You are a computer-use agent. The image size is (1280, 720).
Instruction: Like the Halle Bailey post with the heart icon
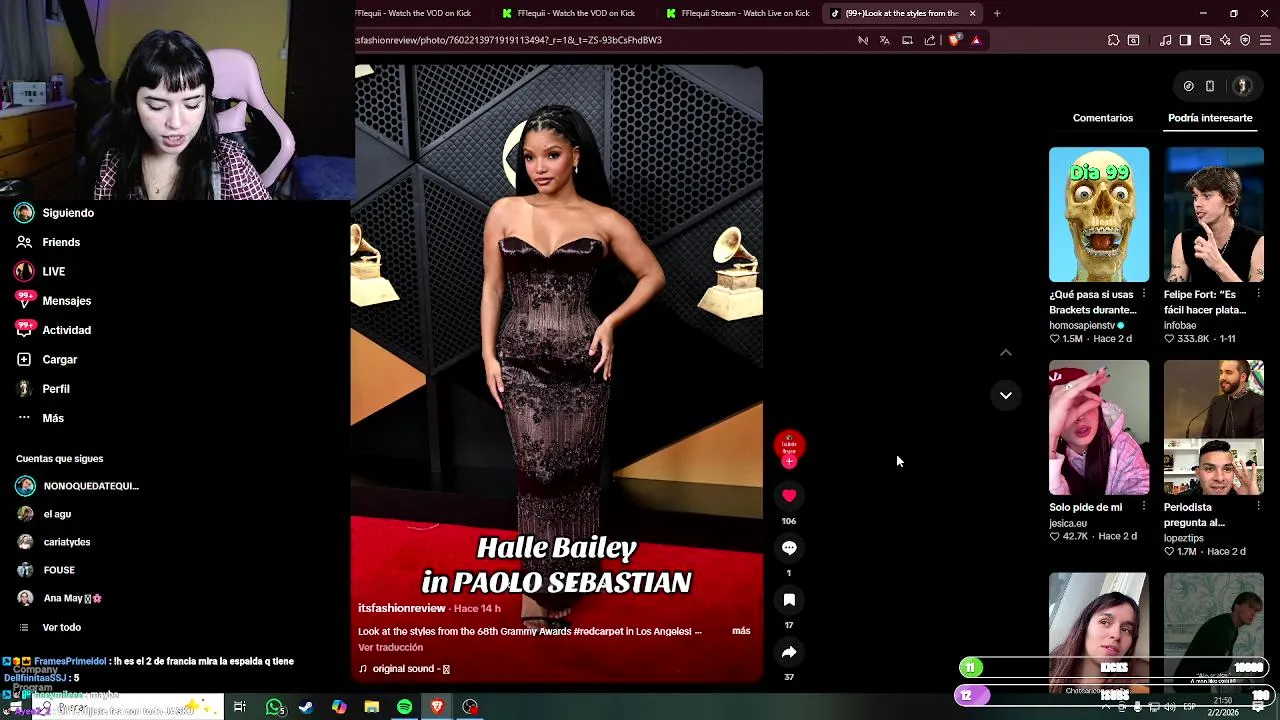click(x=789, y=496)
